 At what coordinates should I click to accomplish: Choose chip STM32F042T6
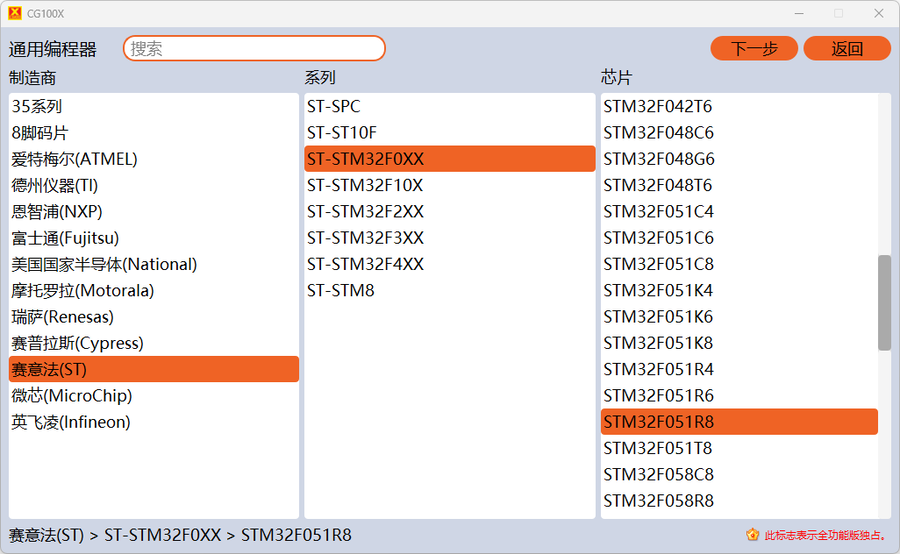(x=658, y=106)
